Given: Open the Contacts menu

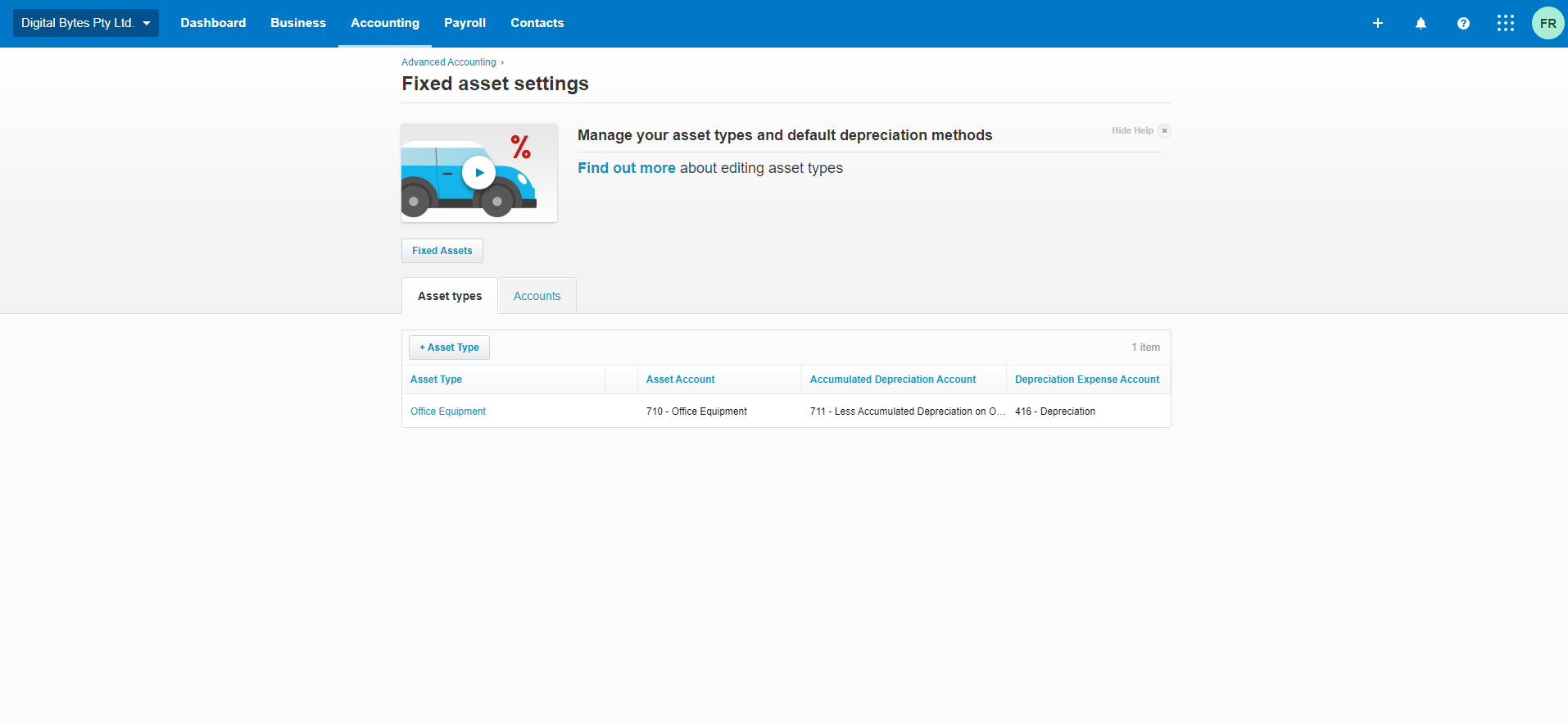Looking at the screenshot, I should (537, 23).
